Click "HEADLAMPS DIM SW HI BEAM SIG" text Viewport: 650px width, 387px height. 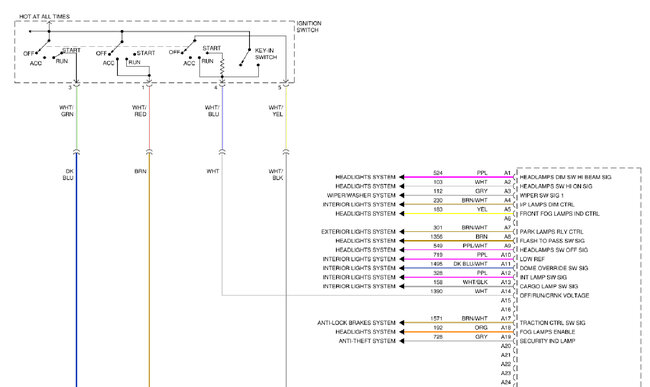click(565, 177)
